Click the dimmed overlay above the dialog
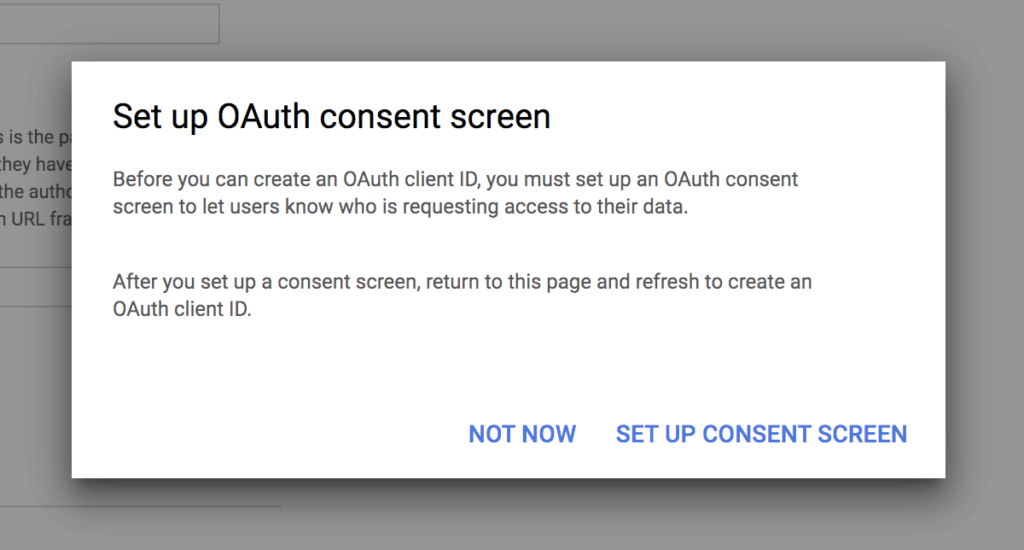Image resolution: width=1024 pixels, height=550 pixels. click(x=600, y=28)
